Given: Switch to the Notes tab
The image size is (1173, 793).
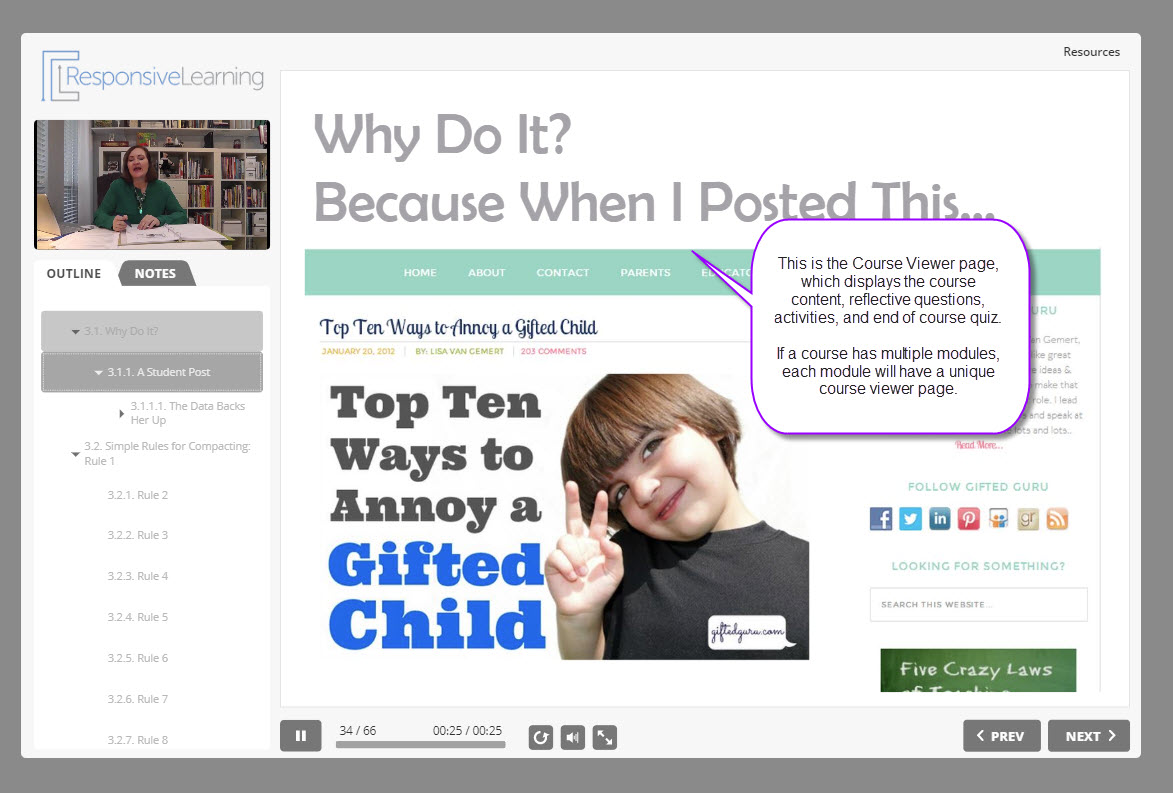Looking at the screenshot, I should (x=156, y=274).
